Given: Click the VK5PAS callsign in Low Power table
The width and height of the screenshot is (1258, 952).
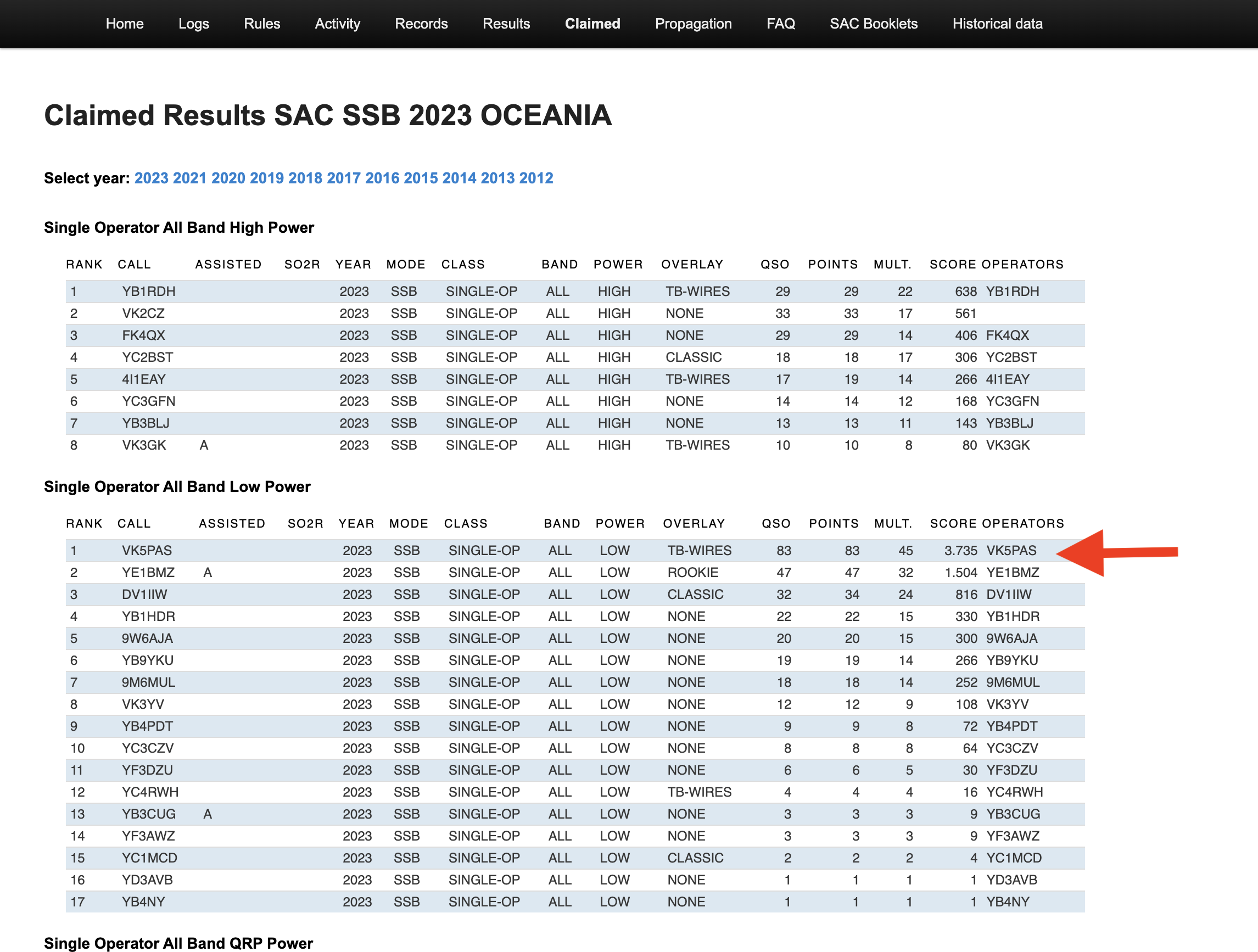Looking at the screenshot, I should 147,551.
